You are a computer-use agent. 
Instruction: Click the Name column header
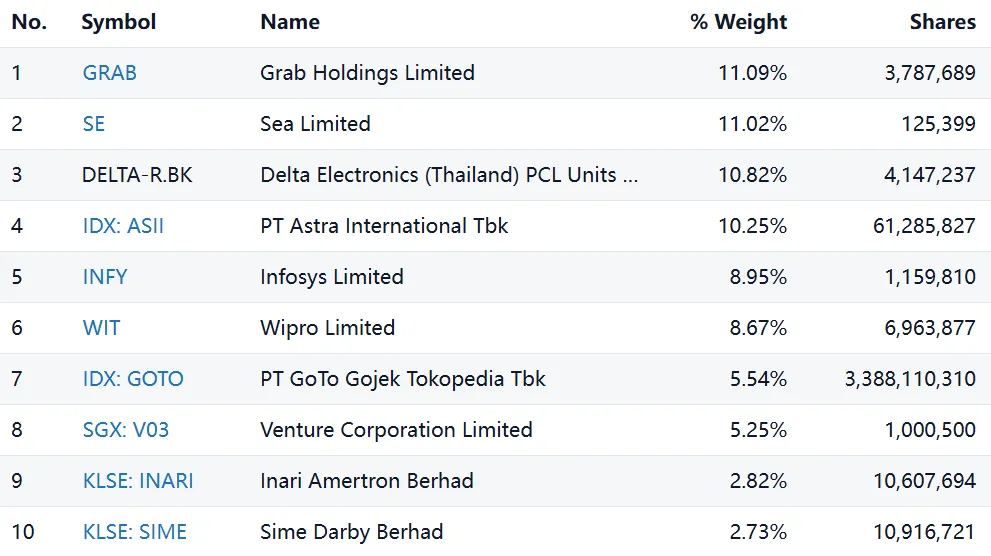click(x=290, y=22)
